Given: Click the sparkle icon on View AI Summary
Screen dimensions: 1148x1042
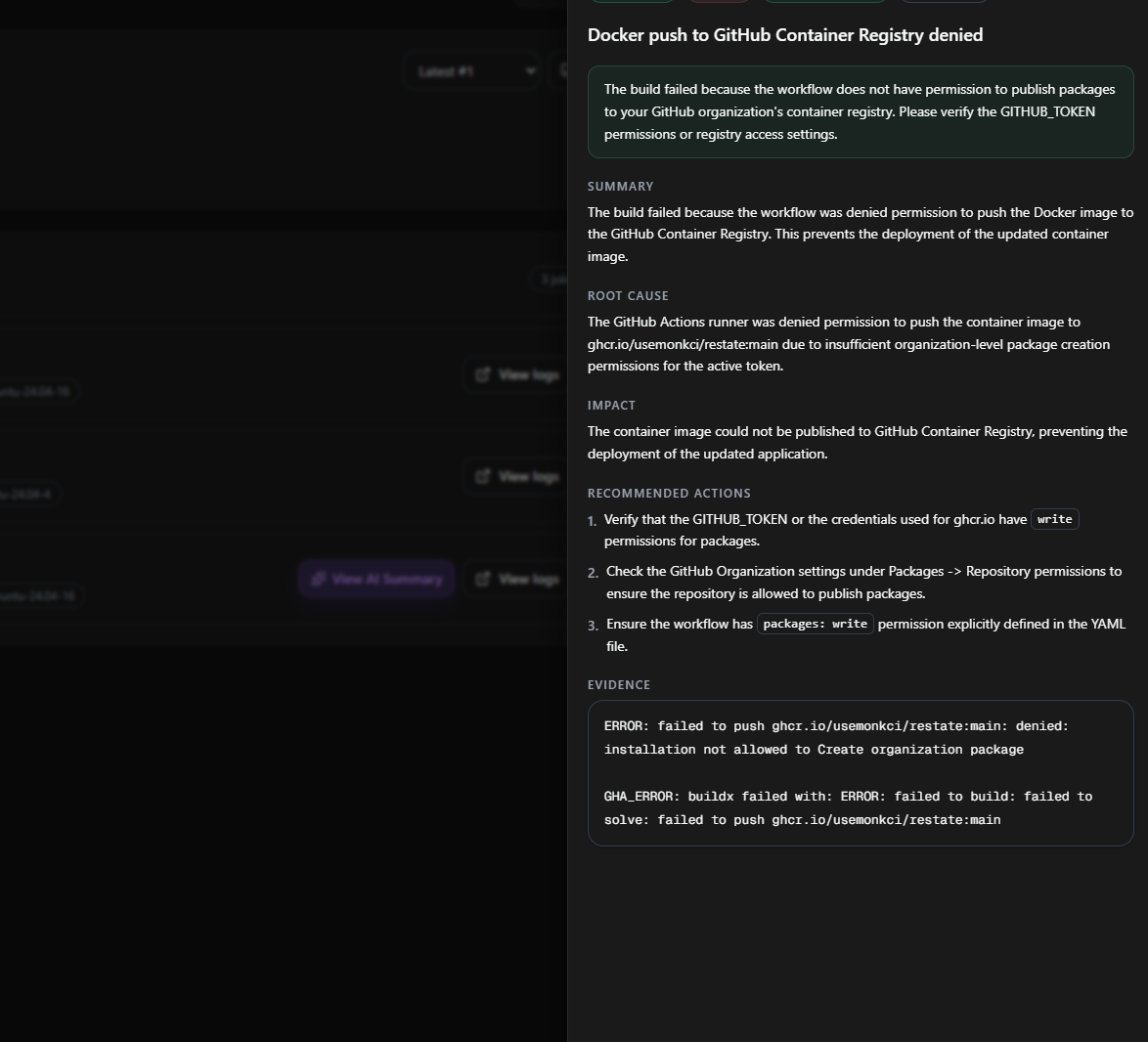Looking at the screenshot, I should click(x=318, y=579).
